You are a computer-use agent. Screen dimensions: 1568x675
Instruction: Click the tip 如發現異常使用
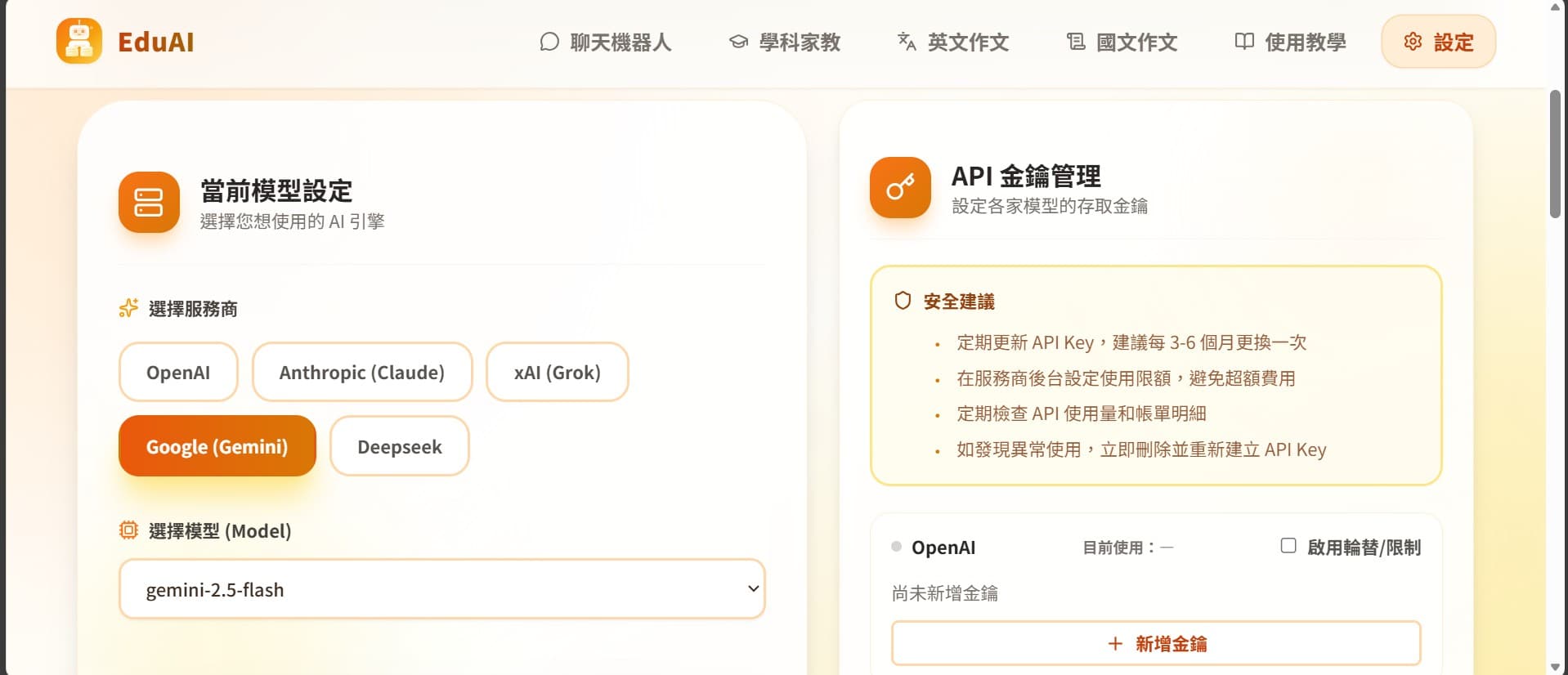(1141, 449)
